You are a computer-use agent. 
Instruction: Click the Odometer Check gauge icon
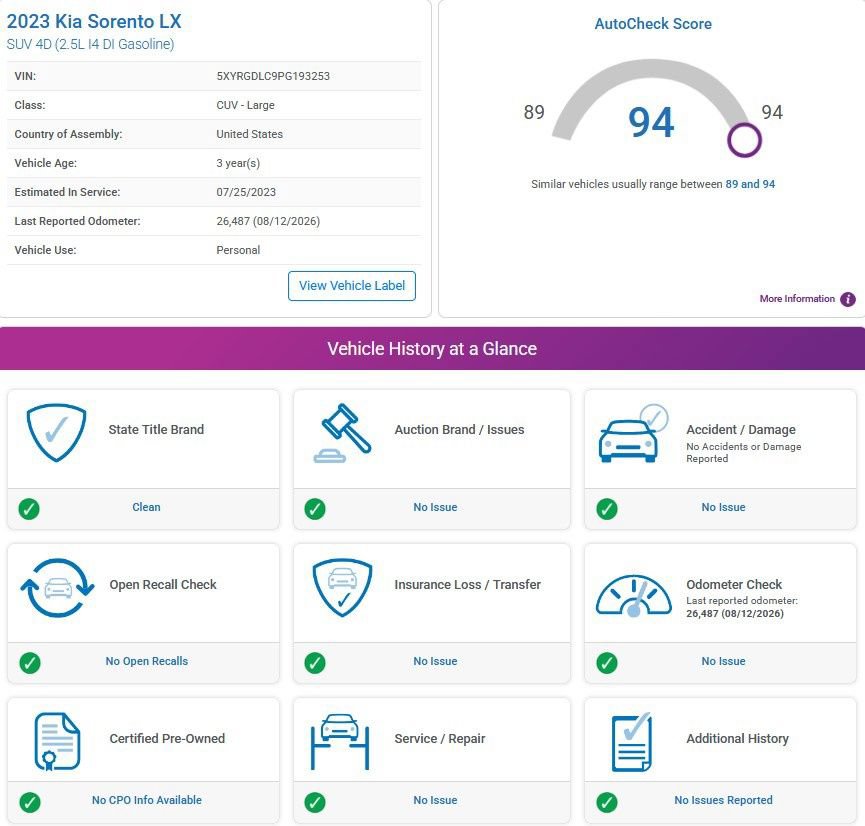633,595
